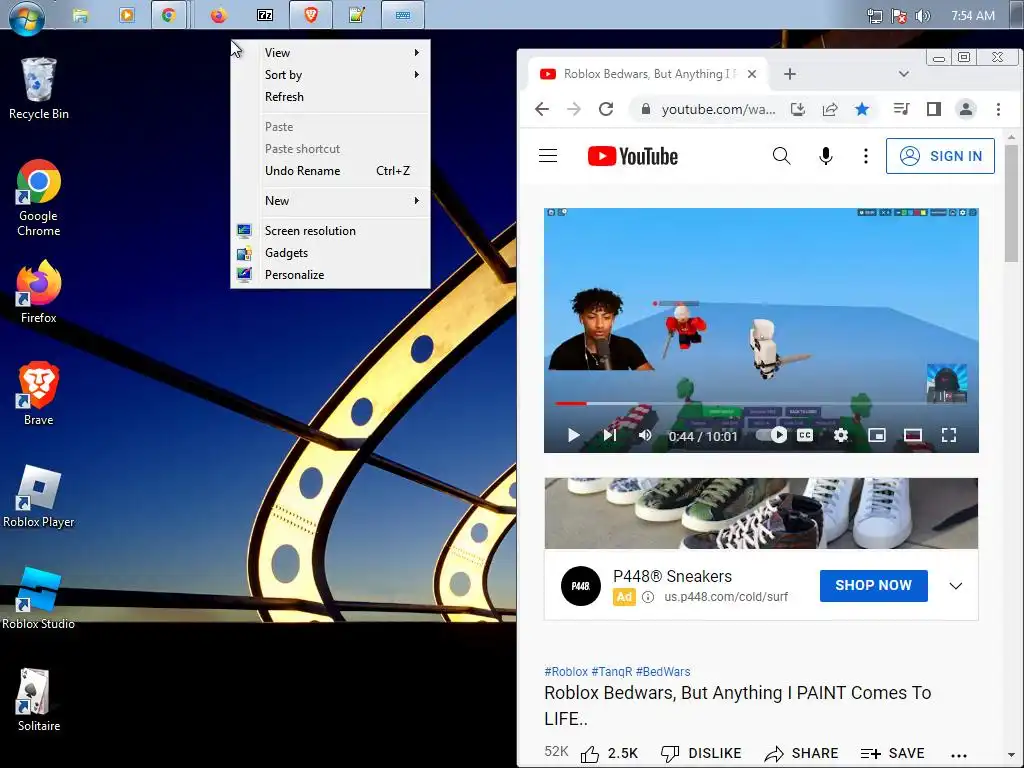Toggle closed captions on the video
The width and height of the screenshot is (1024, 768).
pos(805,435)
